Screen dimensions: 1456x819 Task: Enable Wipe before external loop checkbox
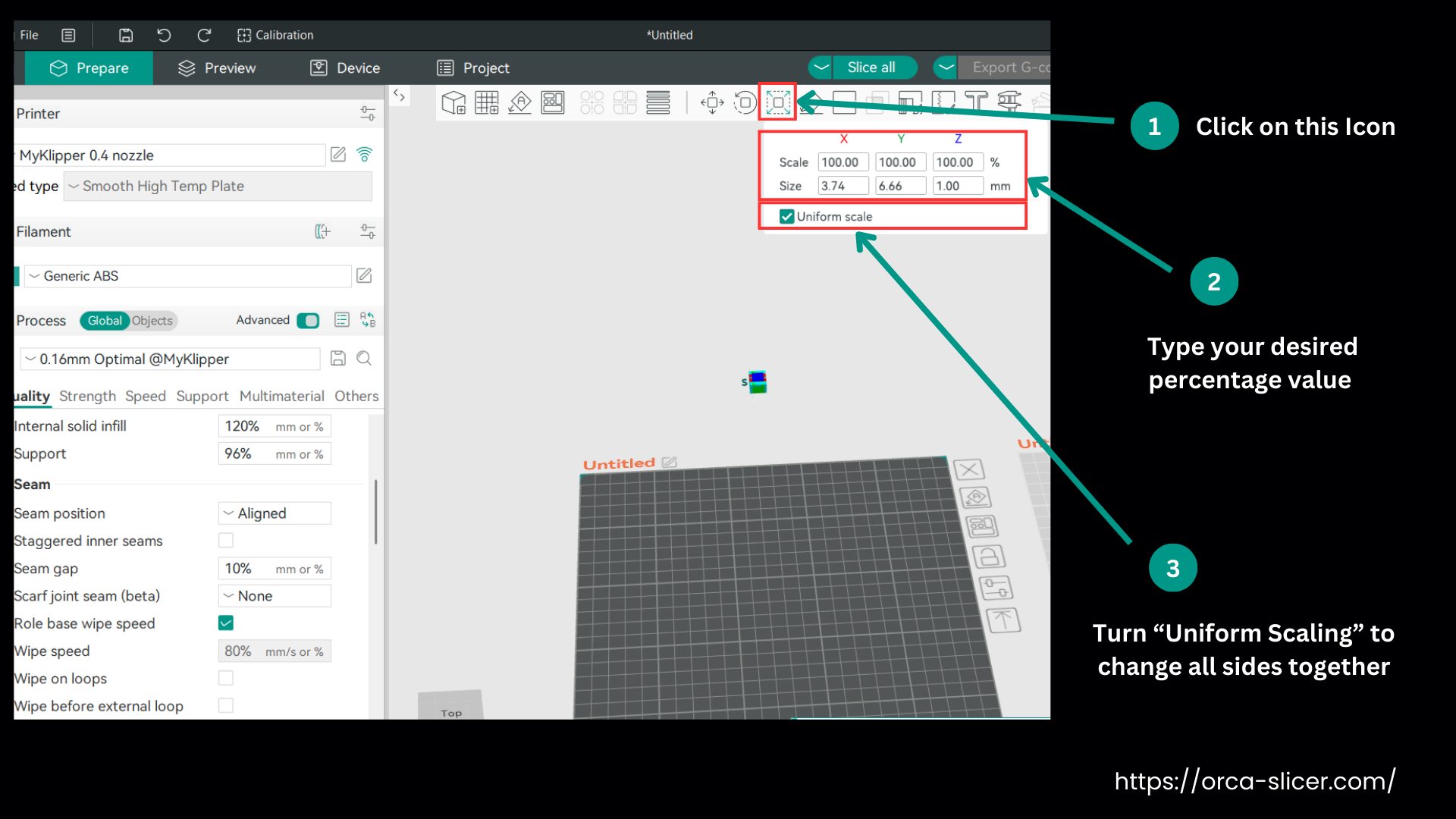click(x=226, y=705)
